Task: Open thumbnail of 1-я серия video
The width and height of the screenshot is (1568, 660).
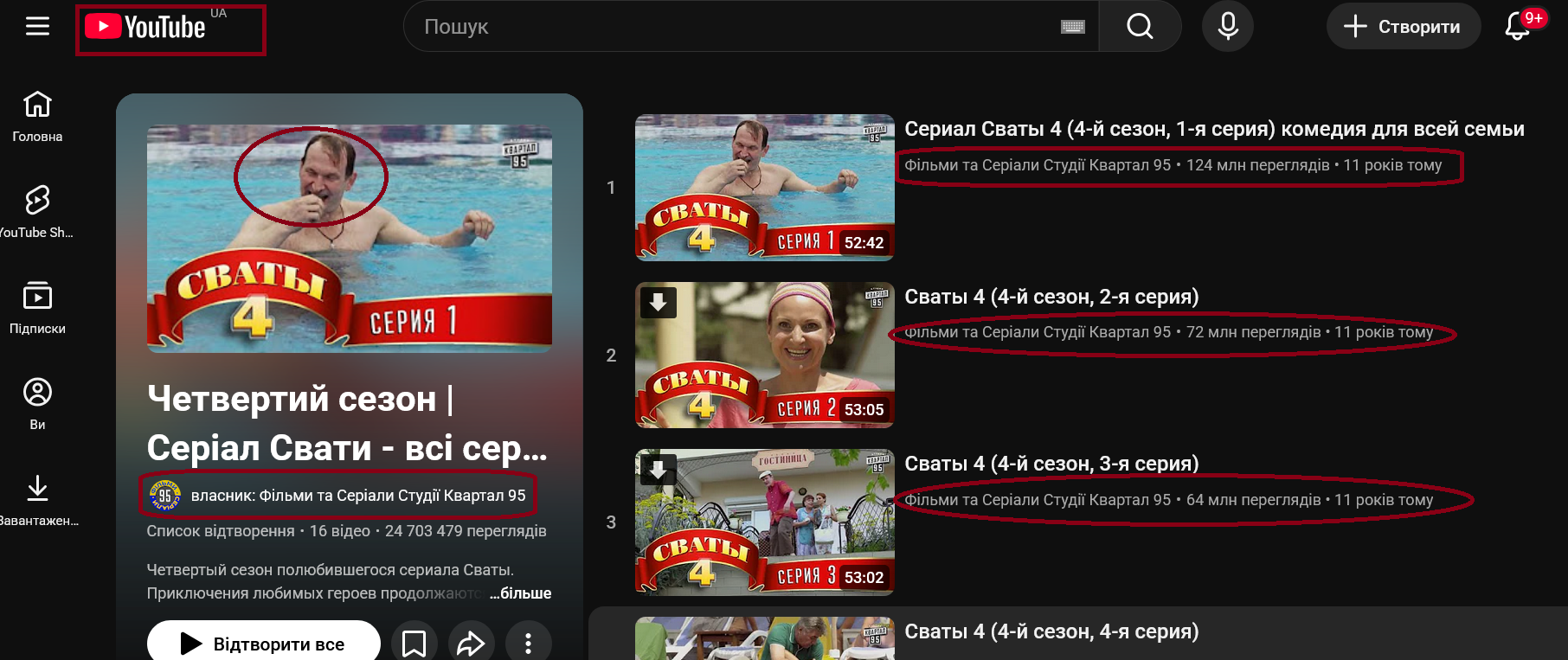Action: pyautogui.click(x=765, y=188)
